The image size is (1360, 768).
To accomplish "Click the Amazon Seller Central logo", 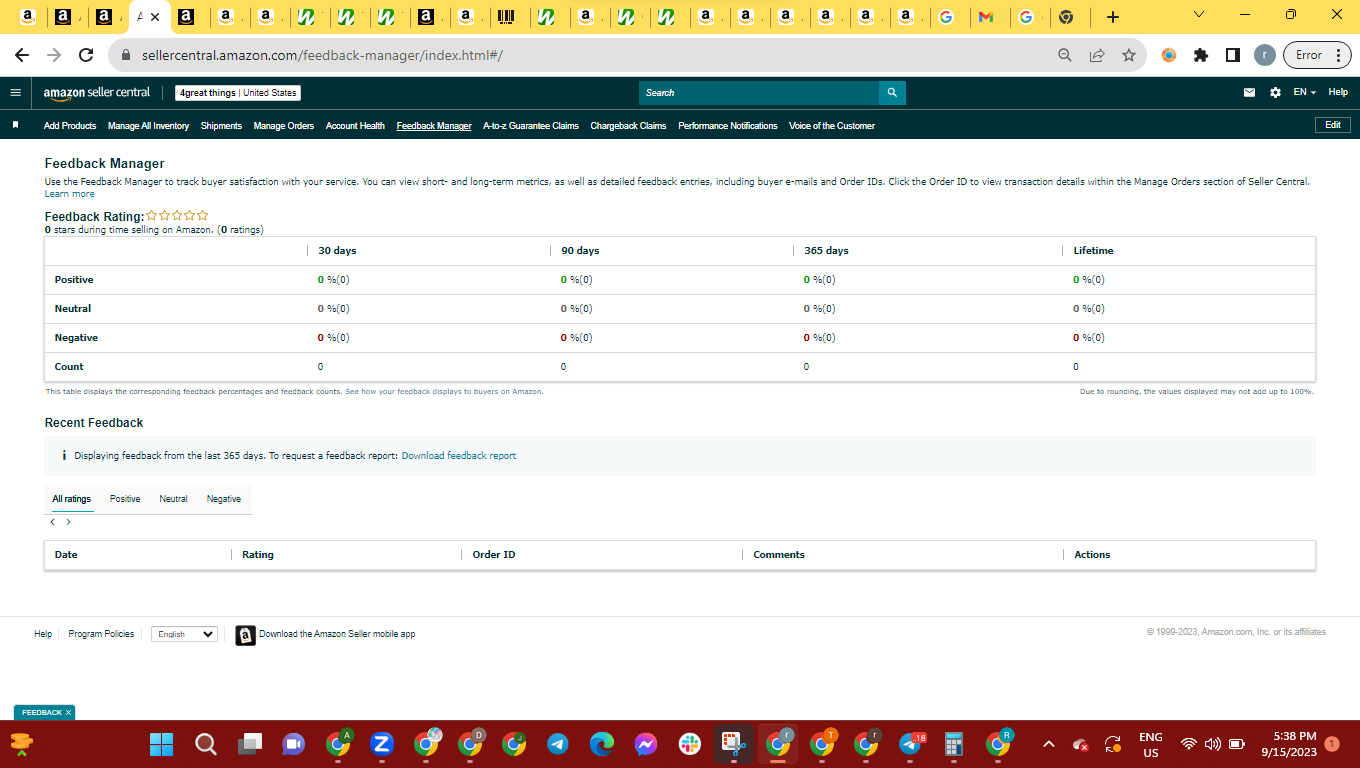I will click(x=97, y=92).
